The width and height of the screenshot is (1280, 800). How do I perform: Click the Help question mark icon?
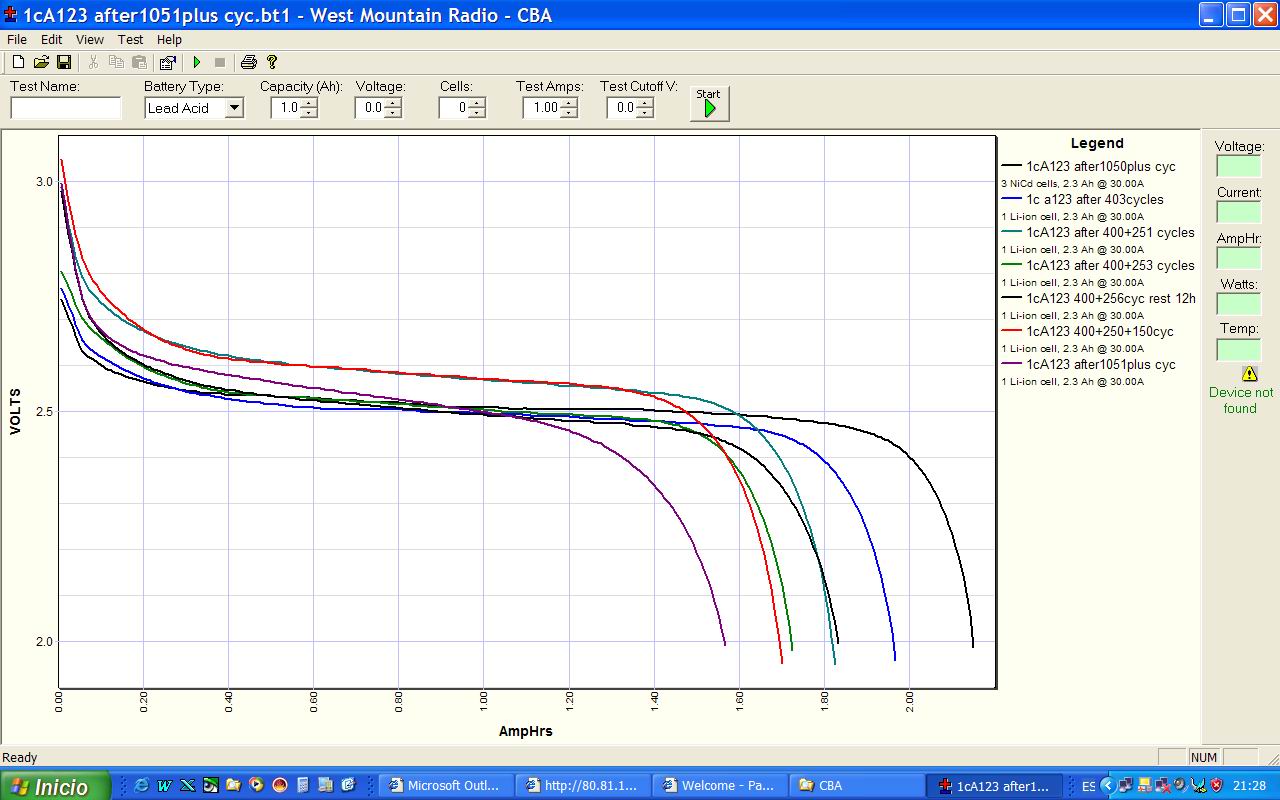(272, 62)
